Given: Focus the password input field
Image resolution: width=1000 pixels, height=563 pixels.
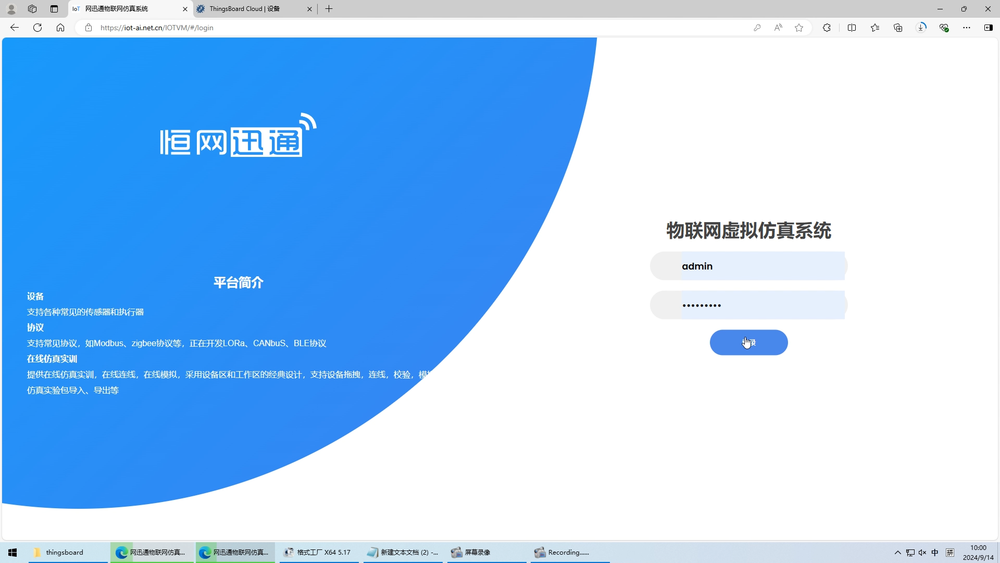Looking at the screenshot, I should (x=760, y=305).
